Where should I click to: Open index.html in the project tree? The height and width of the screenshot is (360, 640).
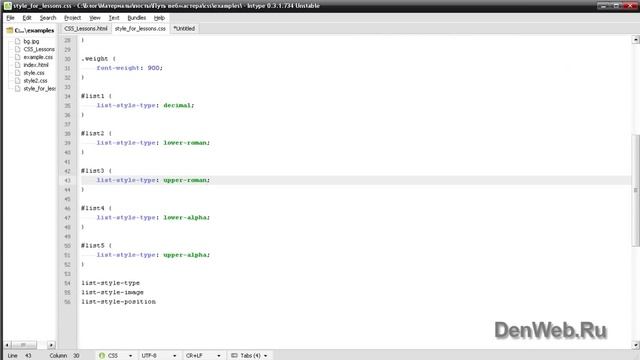[36, 65]
